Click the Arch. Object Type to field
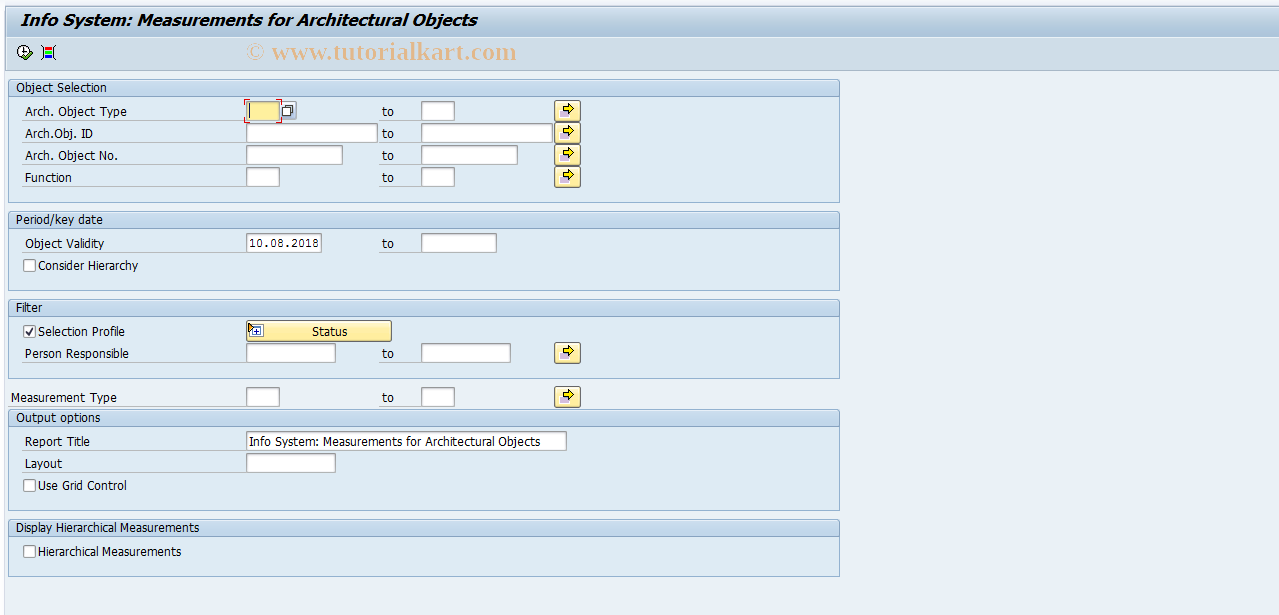The width and height of the screenshot is (1279, 615). 438,111
